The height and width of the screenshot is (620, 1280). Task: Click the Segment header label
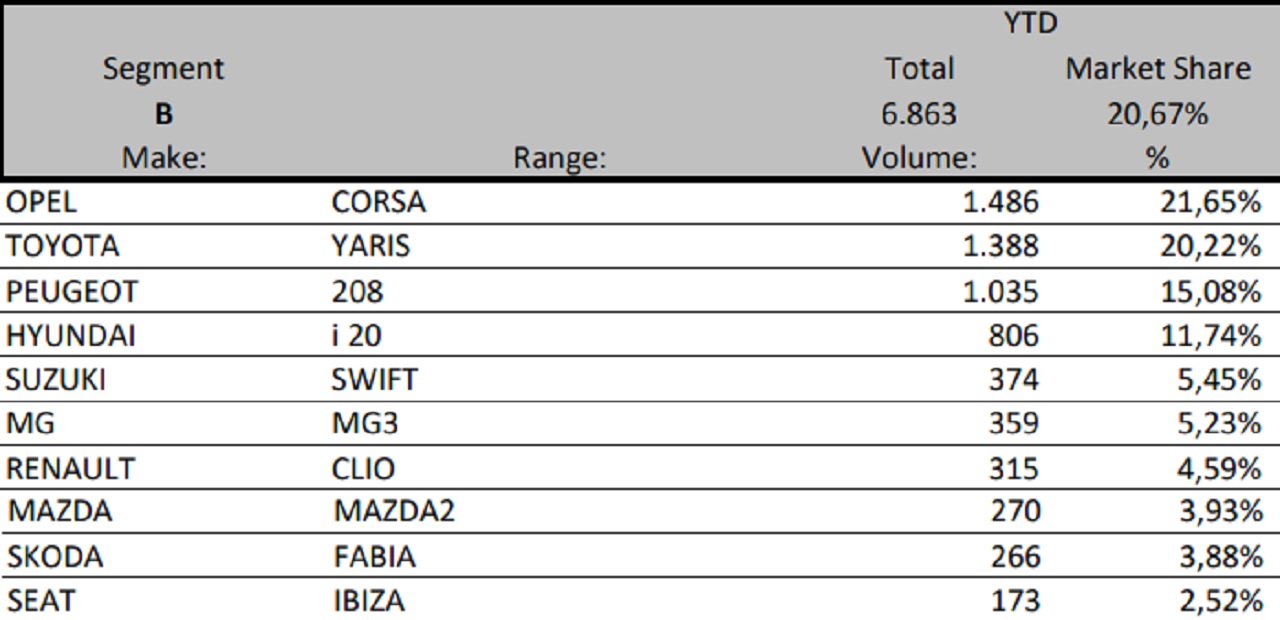163,69
